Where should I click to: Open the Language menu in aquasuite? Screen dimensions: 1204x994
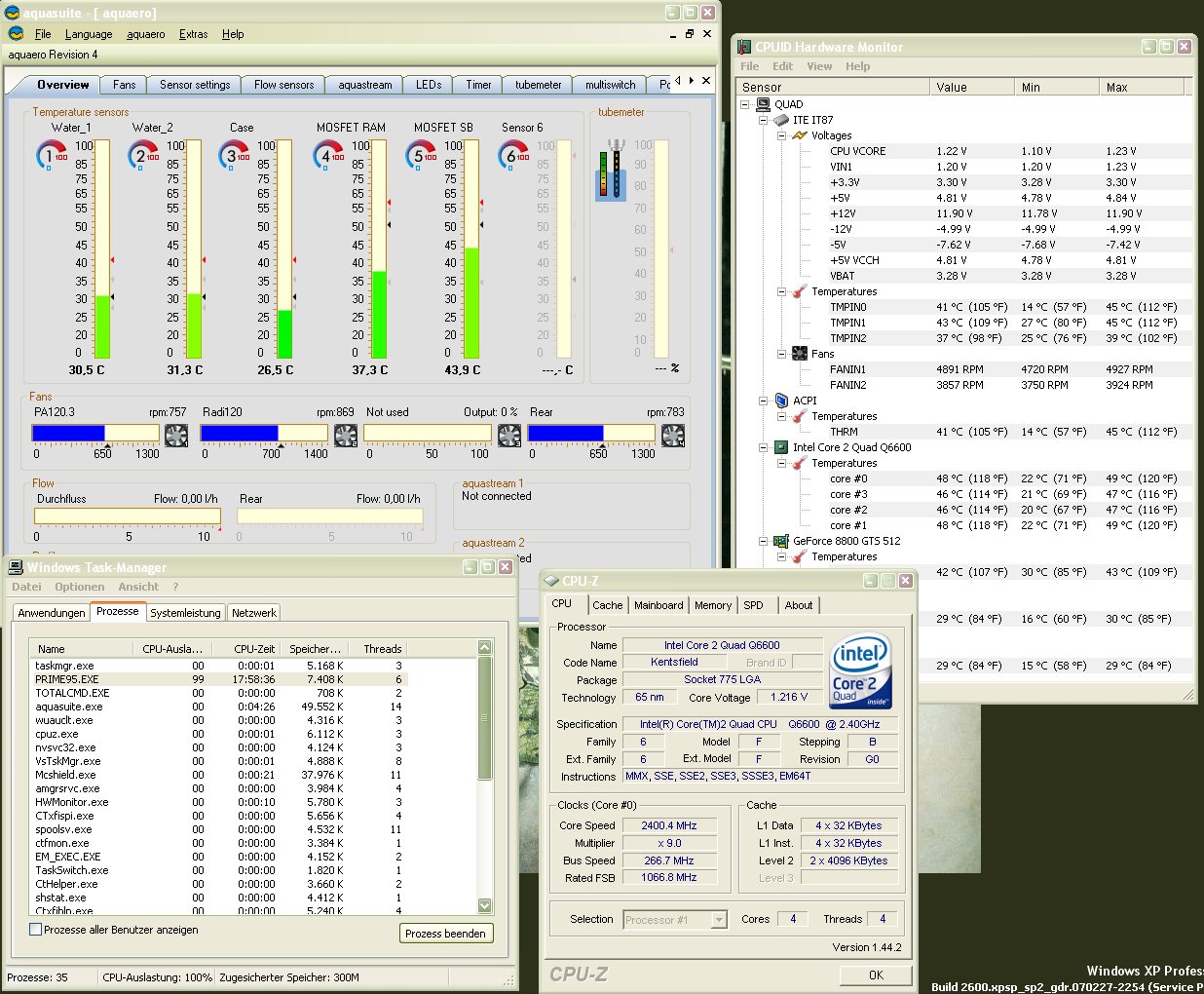tap(89, 34)
